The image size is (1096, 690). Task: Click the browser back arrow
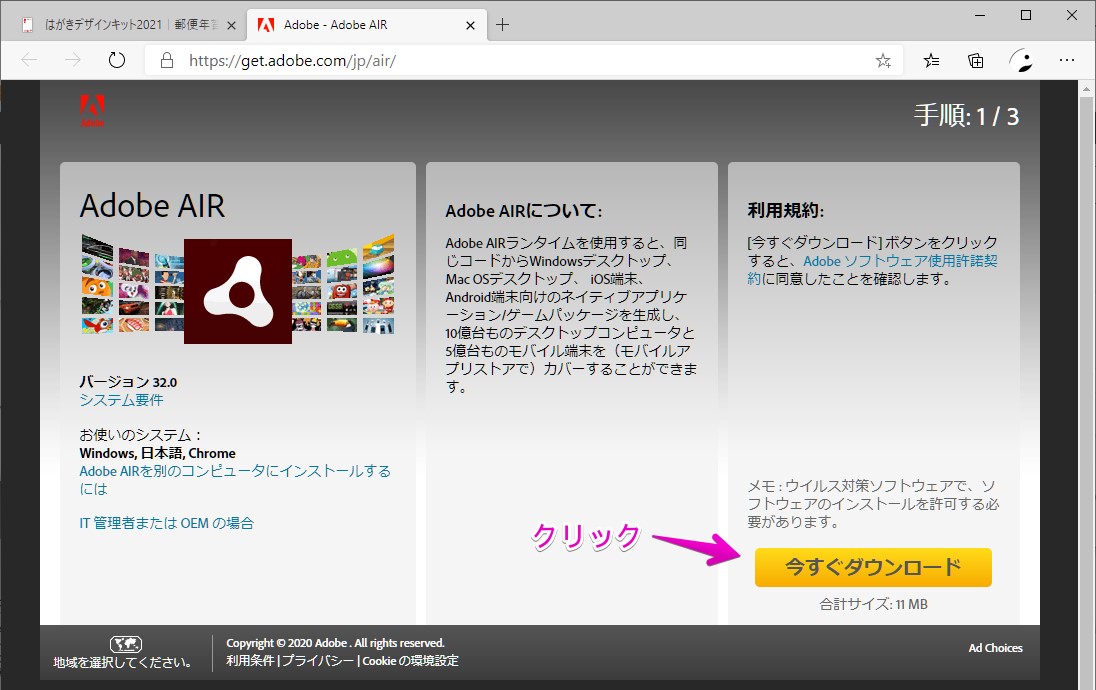29,60
